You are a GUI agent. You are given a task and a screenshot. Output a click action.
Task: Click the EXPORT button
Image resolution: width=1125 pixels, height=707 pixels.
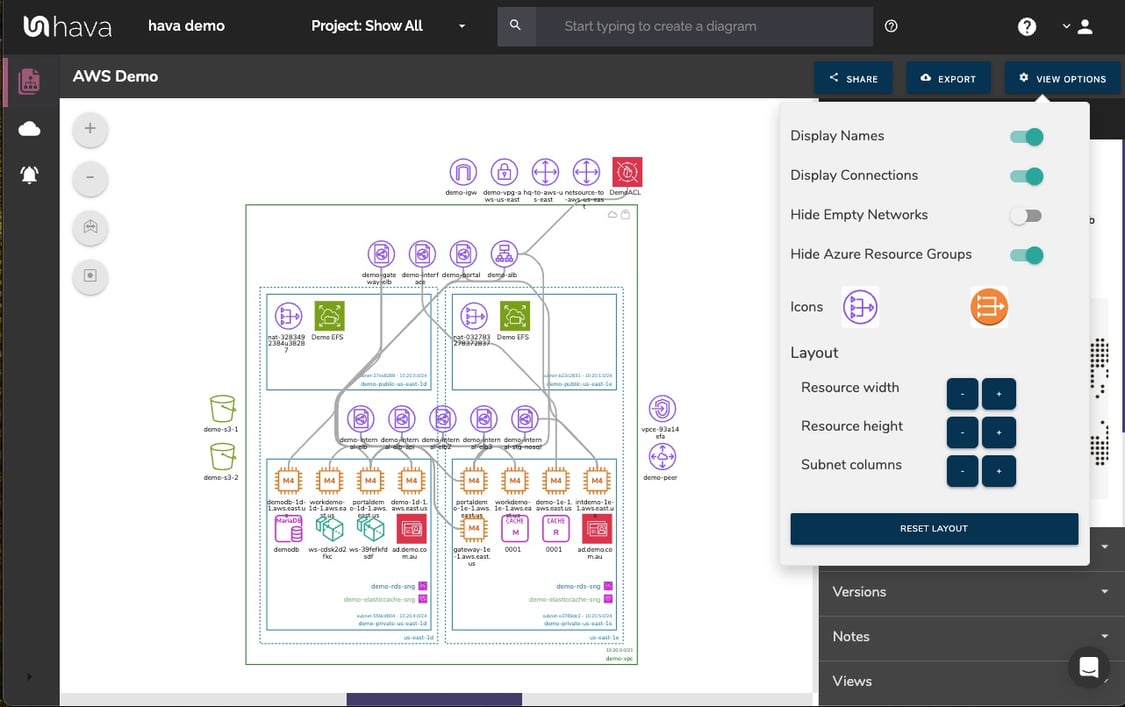click(948, 77)
